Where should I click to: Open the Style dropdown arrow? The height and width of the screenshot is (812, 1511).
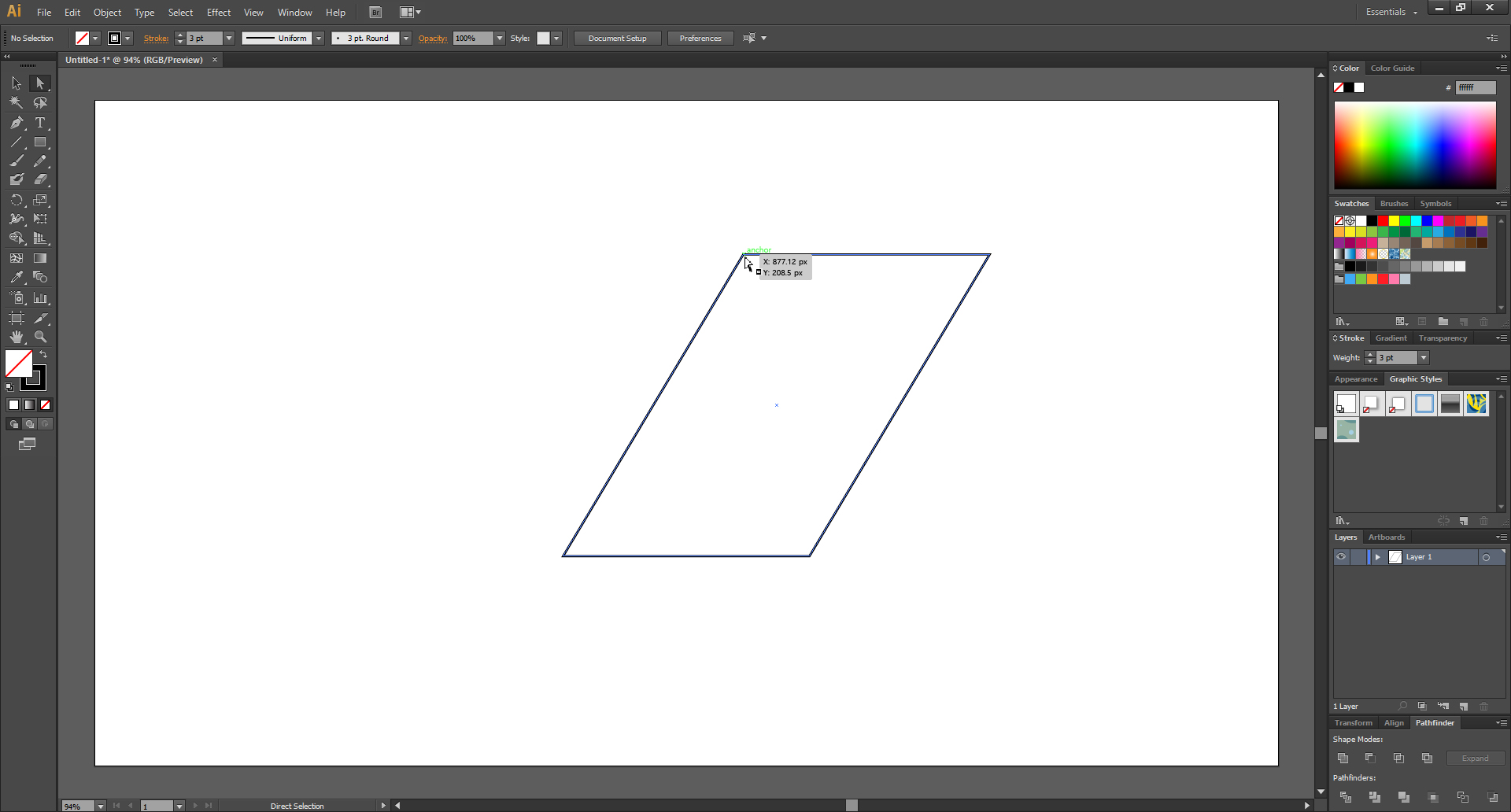(556, 39)
